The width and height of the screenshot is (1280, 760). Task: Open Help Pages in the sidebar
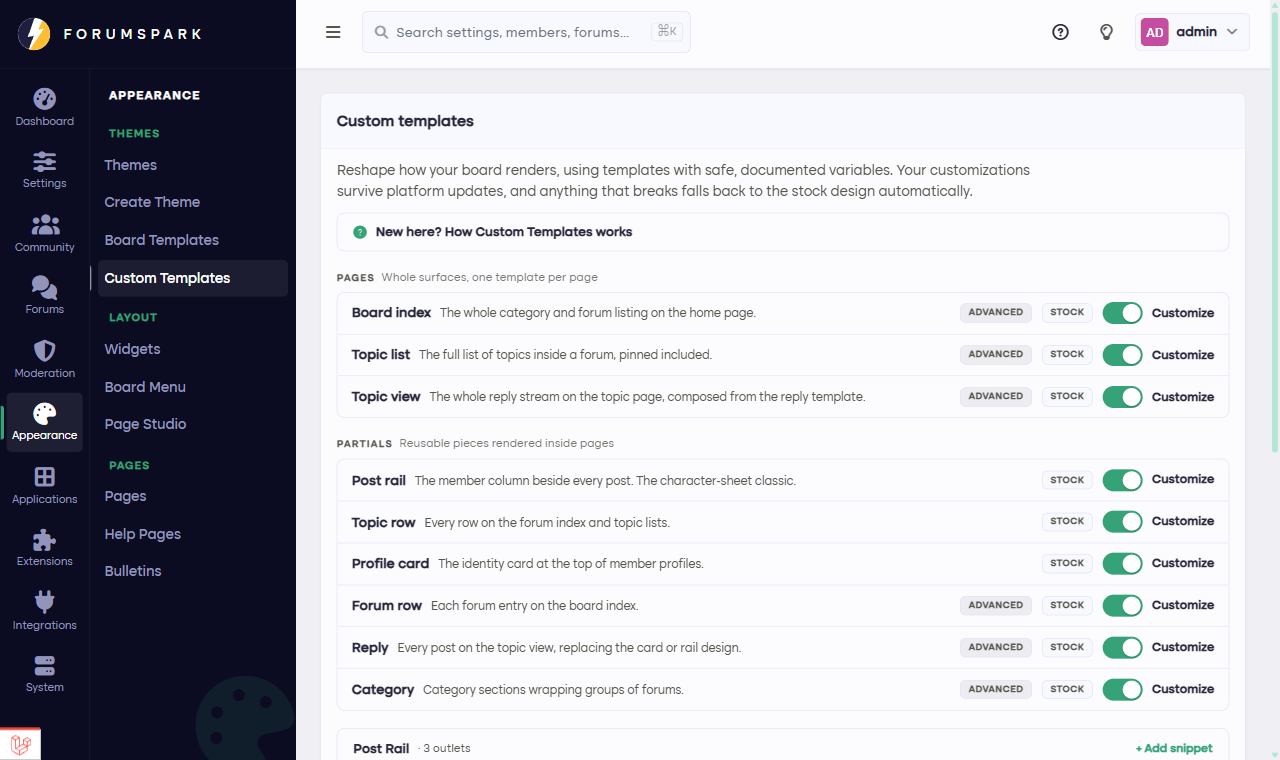[x=143, y=534]
